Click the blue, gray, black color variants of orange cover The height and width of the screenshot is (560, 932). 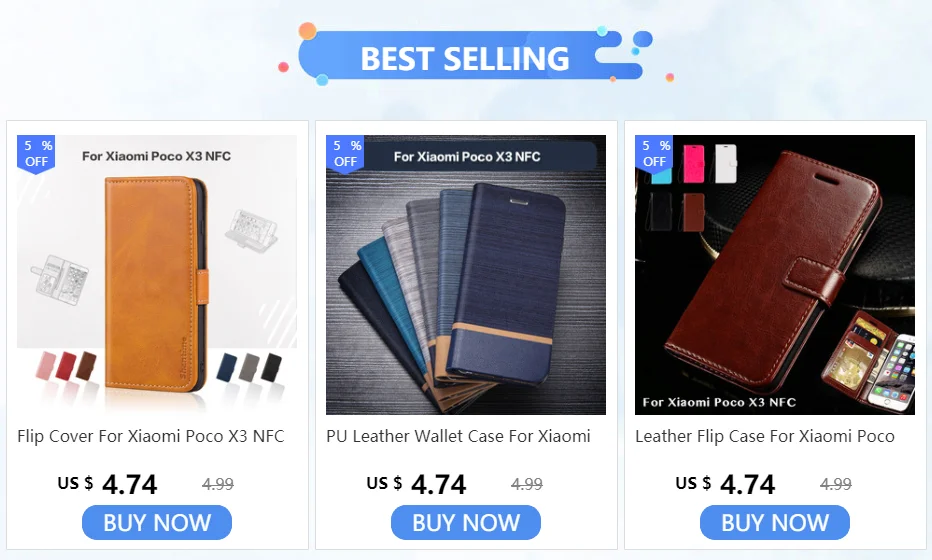(x=250, y=367)
